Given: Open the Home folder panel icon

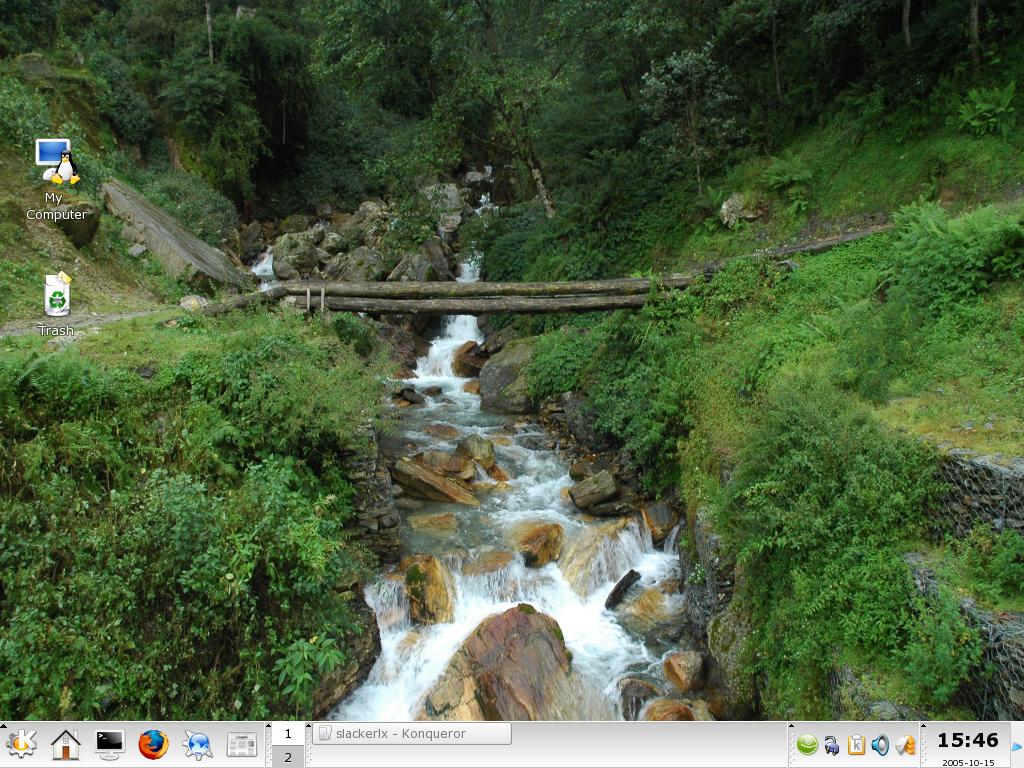Looking at the screenshot, I should 65,744.
